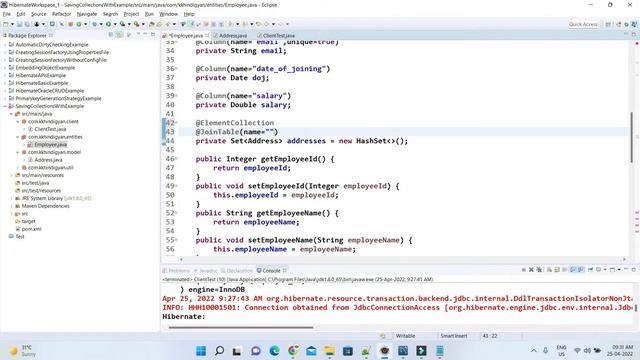Viewport: 640px width, 360px height.
Task: Click the Task View icon on the taskbar
Action: tap(237, 351)
